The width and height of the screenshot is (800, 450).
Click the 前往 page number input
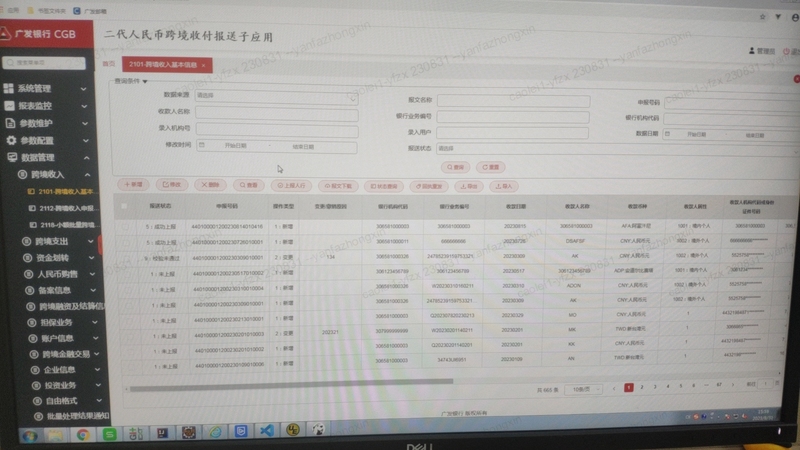coord(765,383)
